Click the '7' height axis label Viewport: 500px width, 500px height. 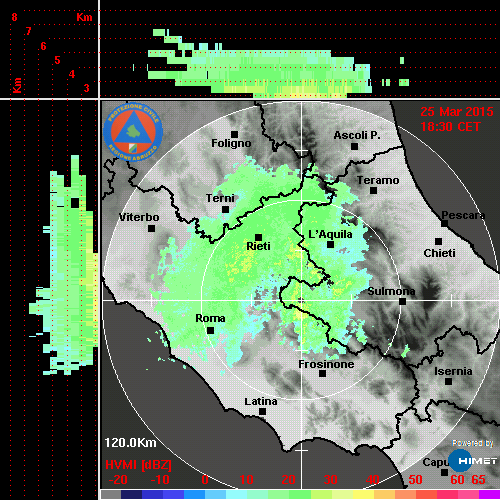29,31
